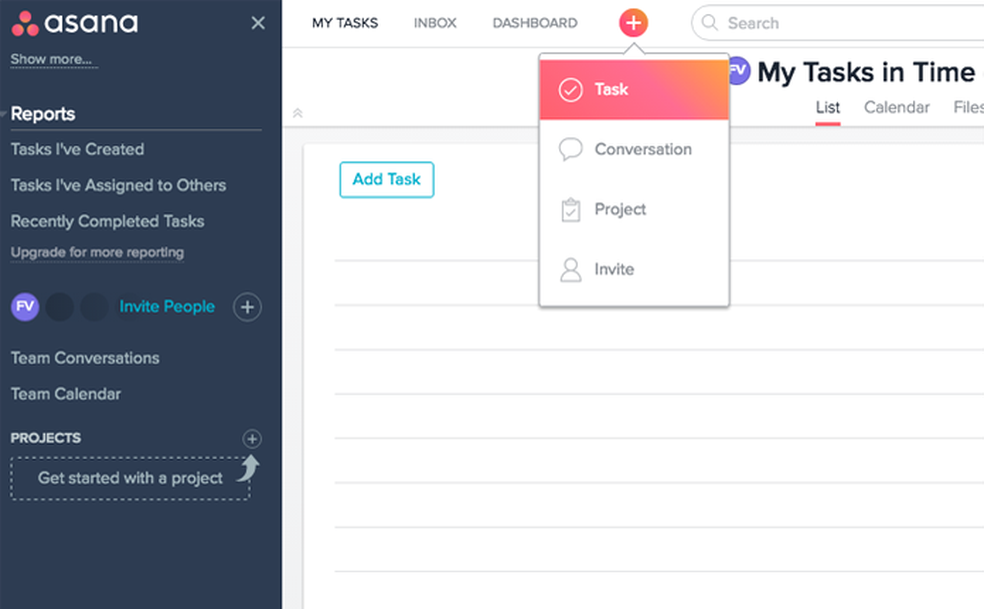Click the FV avatar beside My Tasks title
This screenshot has width=984, height=609.
click(x=739, y=71)
